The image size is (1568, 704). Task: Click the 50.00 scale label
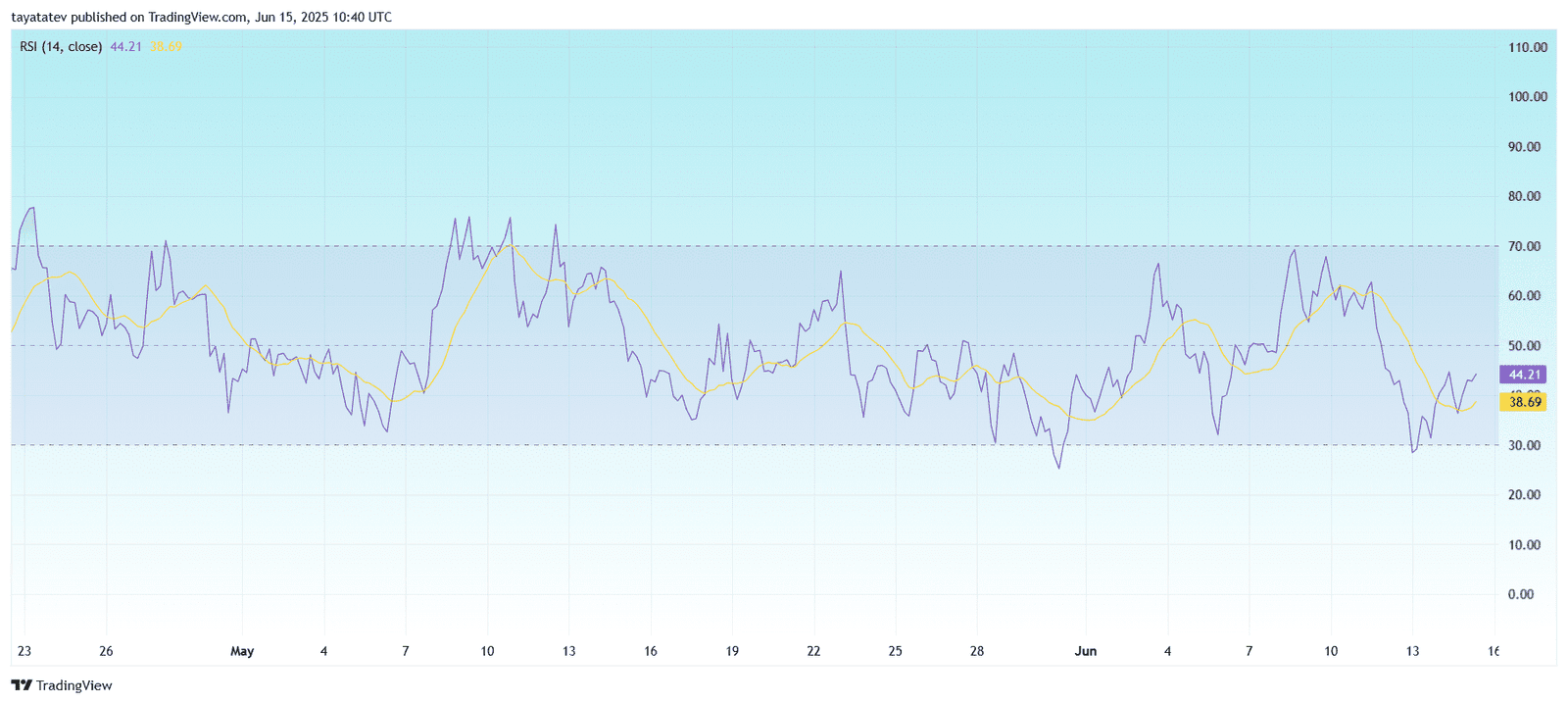tap(1524, 345)
